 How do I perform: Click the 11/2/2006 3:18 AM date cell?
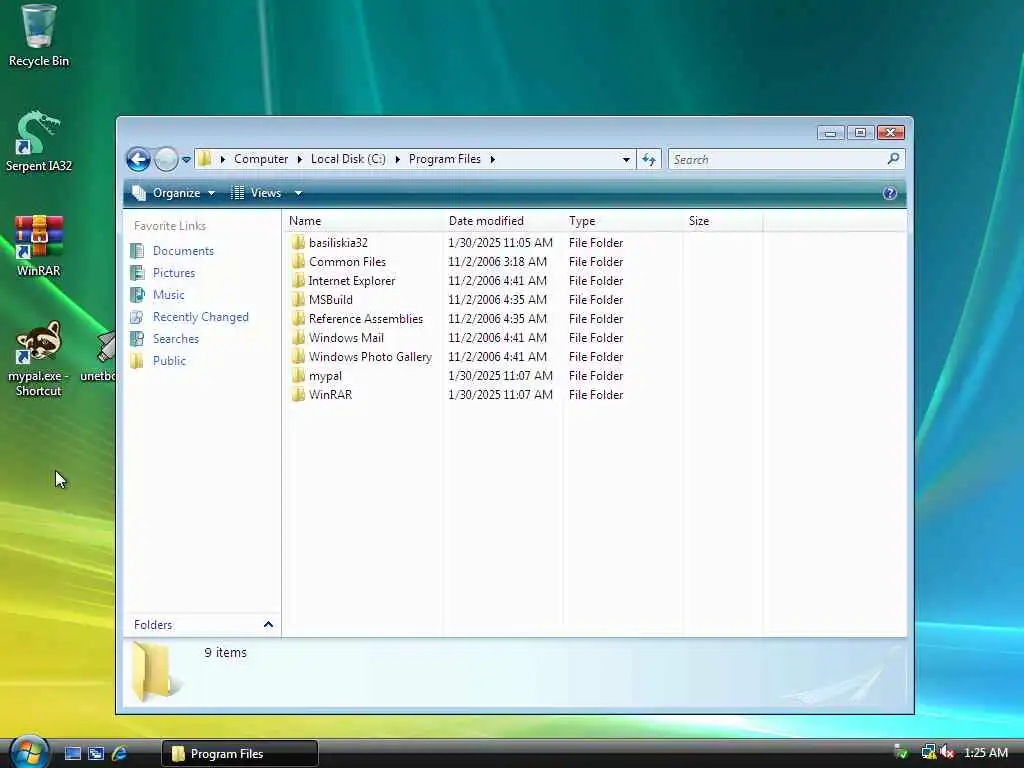tap(497, 262)
